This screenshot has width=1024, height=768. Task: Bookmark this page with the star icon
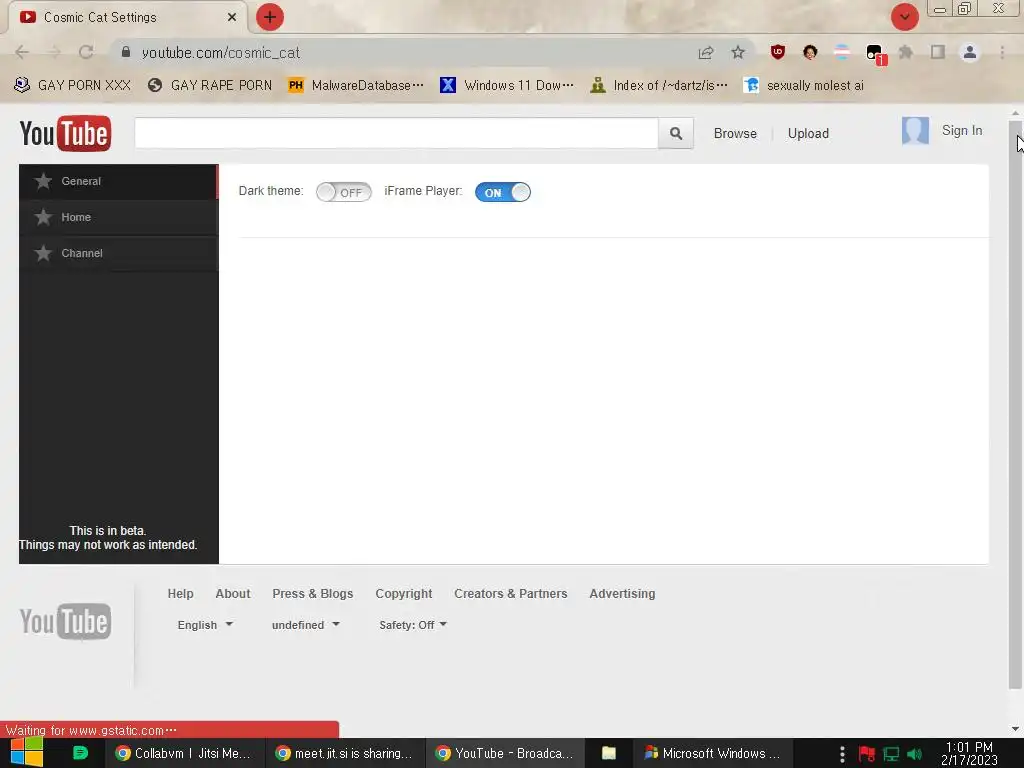click(x=738, y=52)
